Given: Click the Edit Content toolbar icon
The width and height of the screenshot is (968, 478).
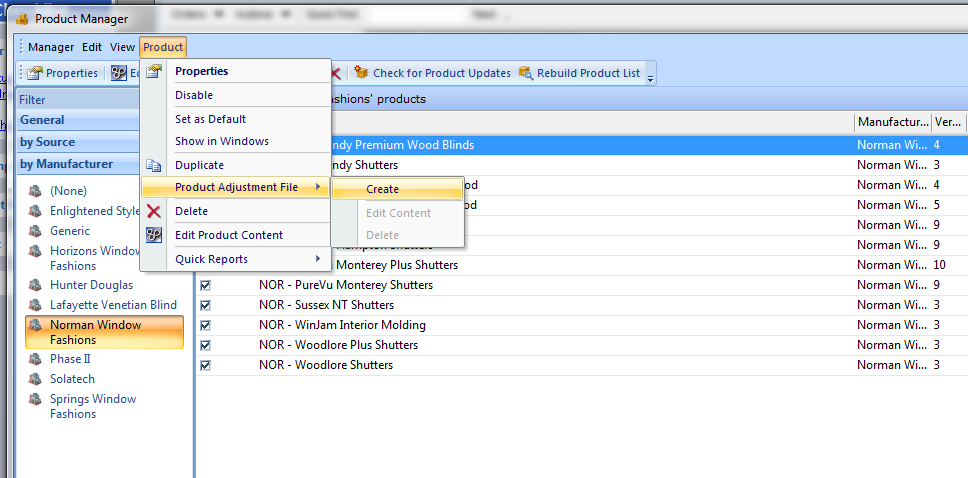Looking at the screenshot, I should [x=119, y=73].
